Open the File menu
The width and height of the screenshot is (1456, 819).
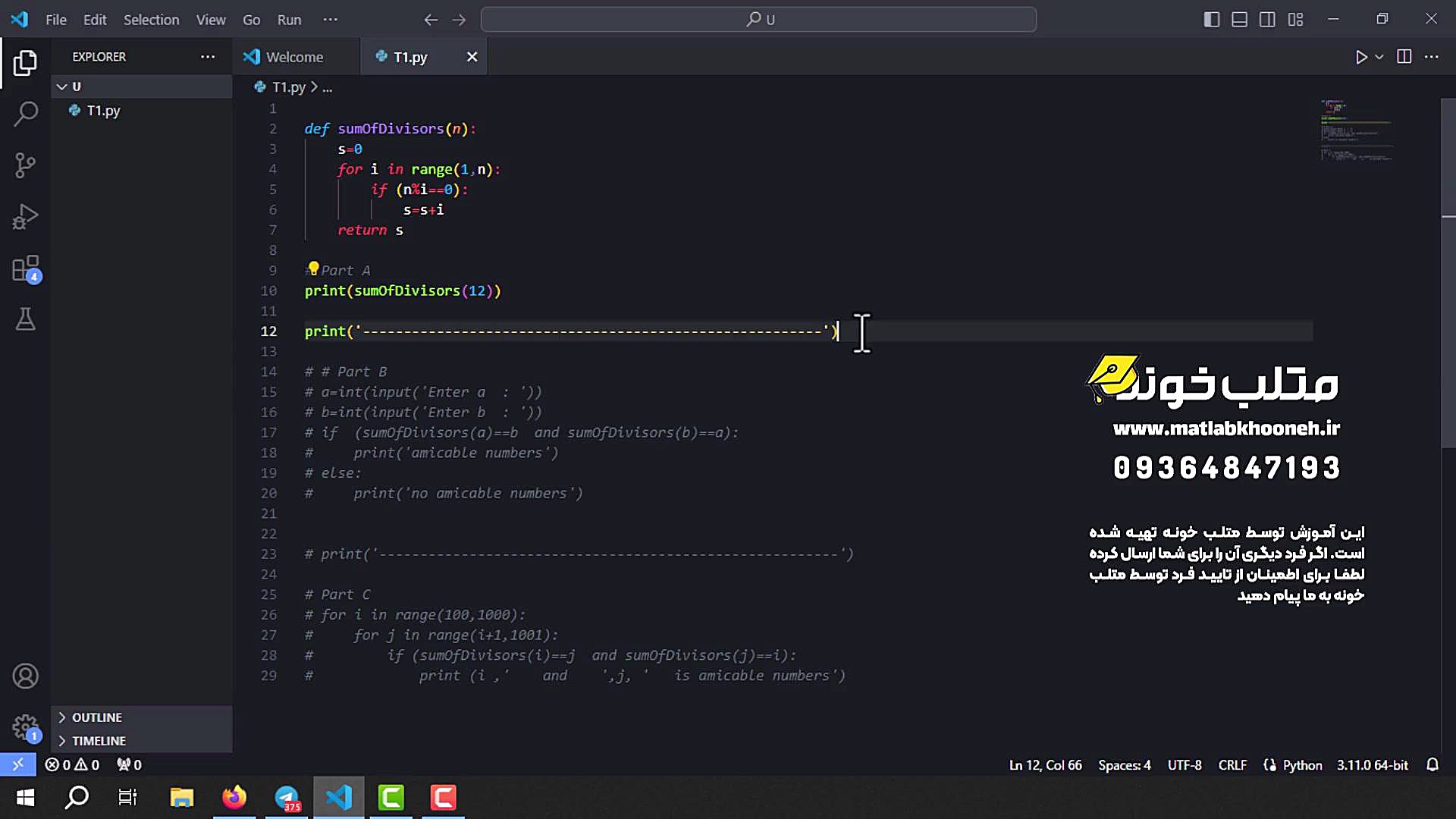(56, 20)
